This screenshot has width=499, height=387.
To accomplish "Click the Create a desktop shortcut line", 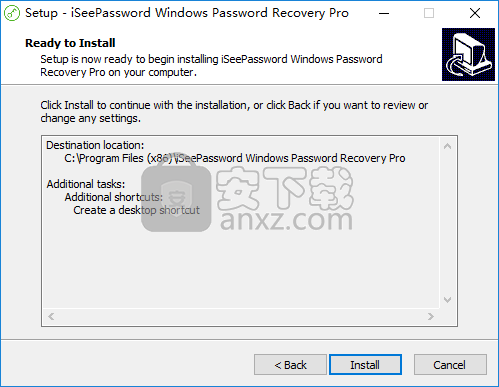I will click(x=136, y=210).
